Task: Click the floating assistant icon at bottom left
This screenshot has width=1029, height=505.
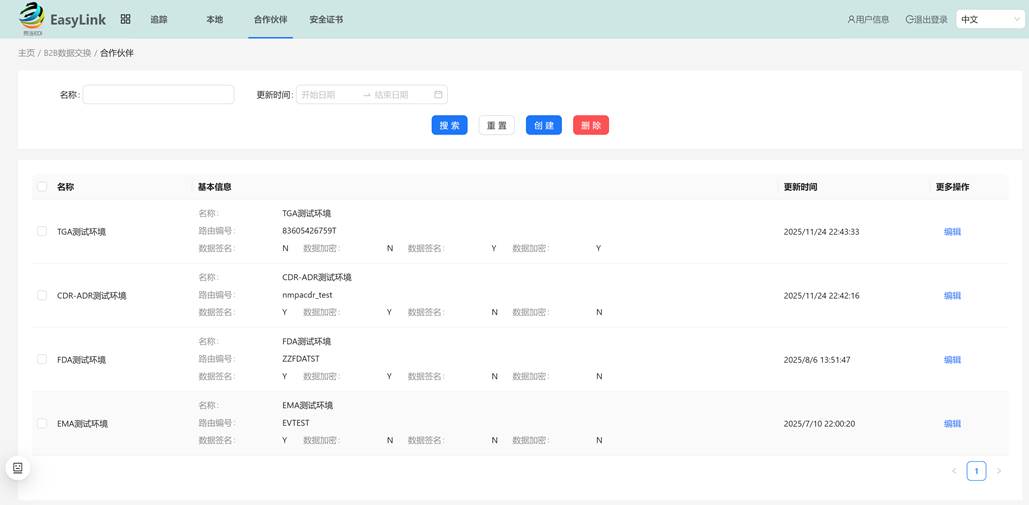Action: (18, 468)
